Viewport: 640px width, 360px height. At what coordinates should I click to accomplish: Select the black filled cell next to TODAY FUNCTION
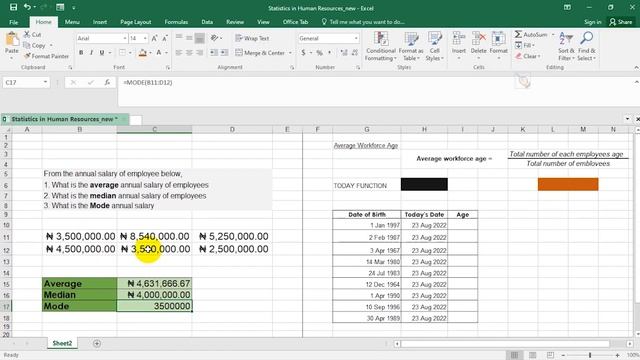pos(424,184)
